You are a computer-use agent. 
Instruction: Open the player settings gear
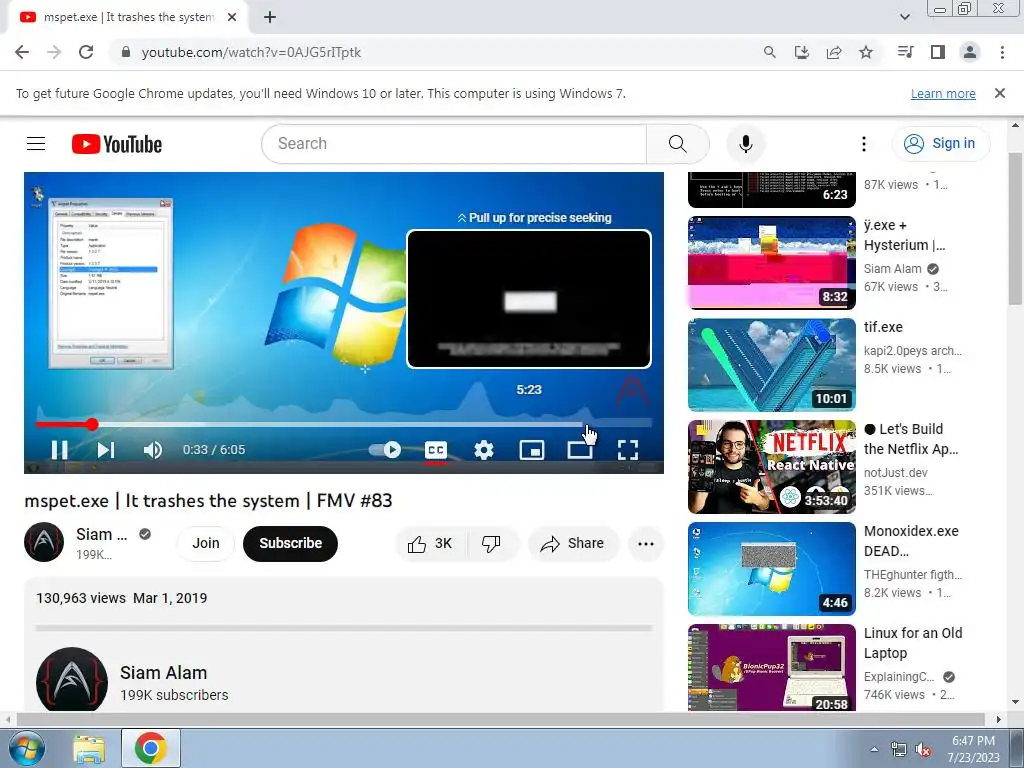click(484, 450)
